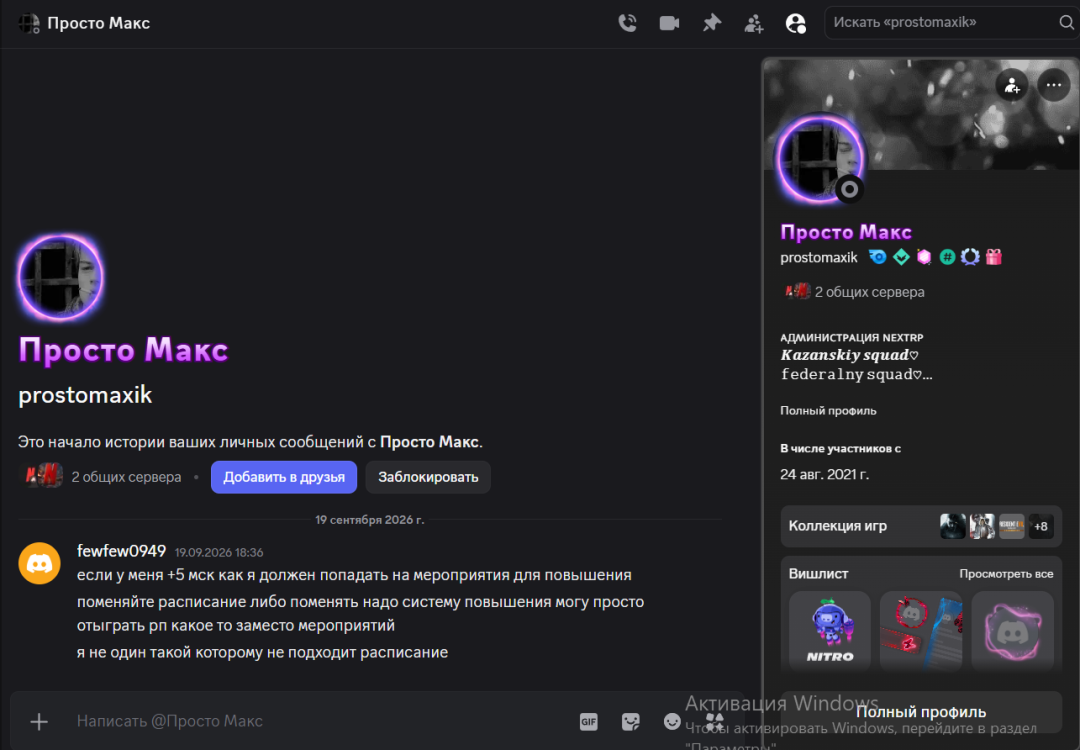Open the GIF picker
This screenshot has height=750, width=1080.
click(588, 722)
